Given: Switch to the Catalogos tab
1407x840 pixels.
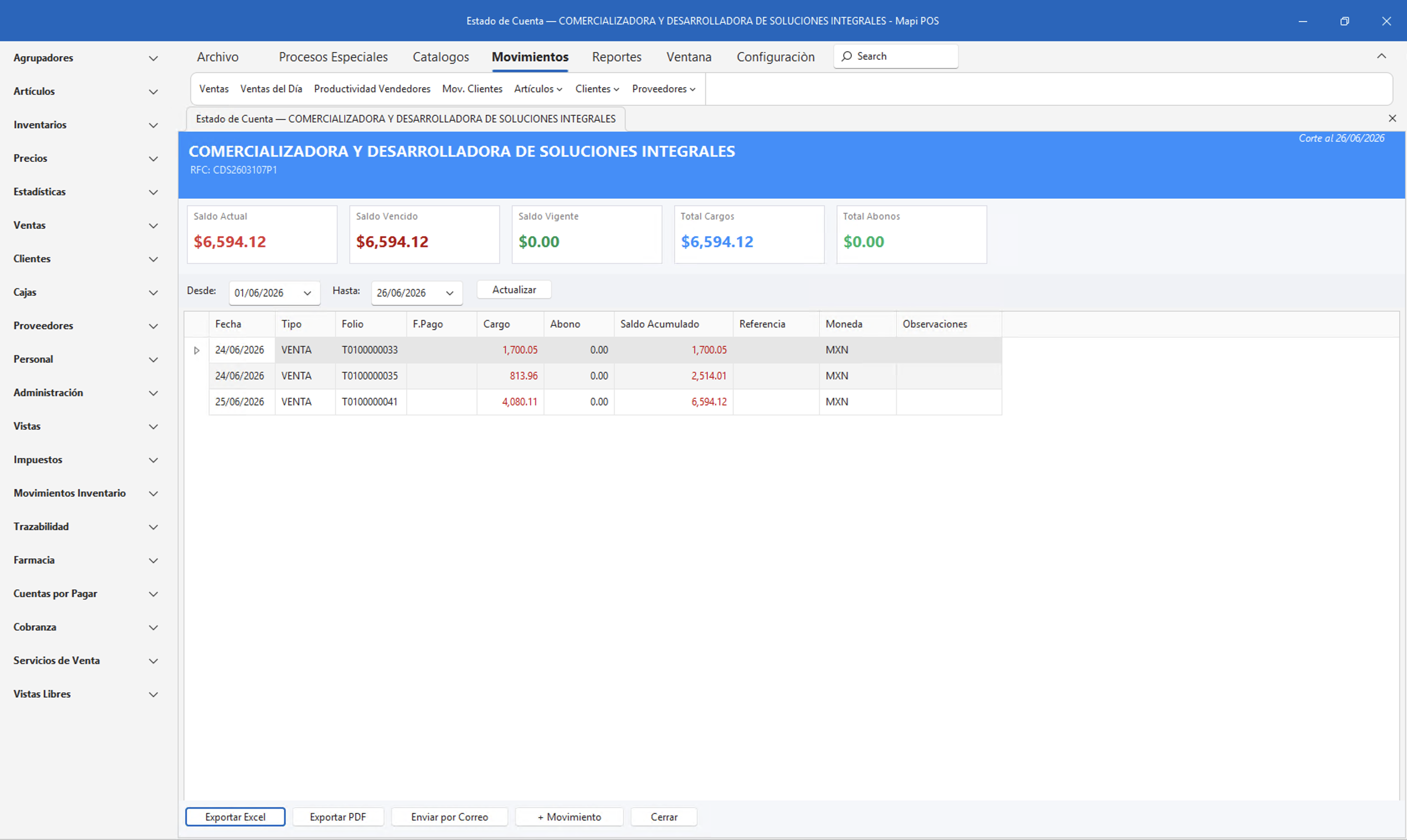Looking at the screenshot, I should pyautogui.click(x=441, y=57).
